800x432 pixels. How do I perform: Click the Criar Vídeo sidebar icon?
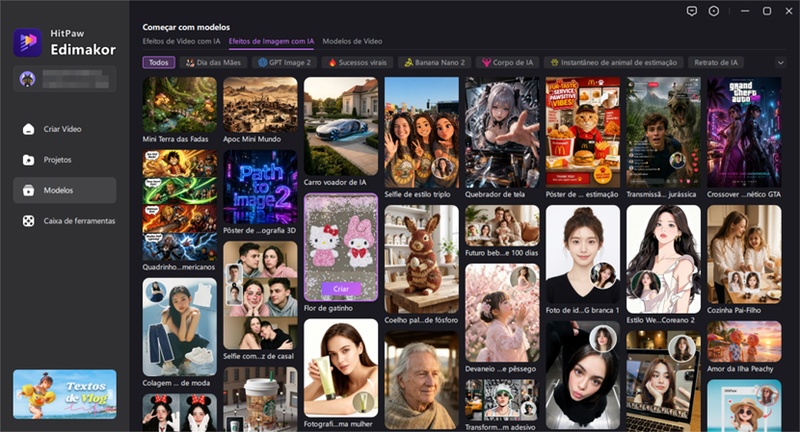29,129
